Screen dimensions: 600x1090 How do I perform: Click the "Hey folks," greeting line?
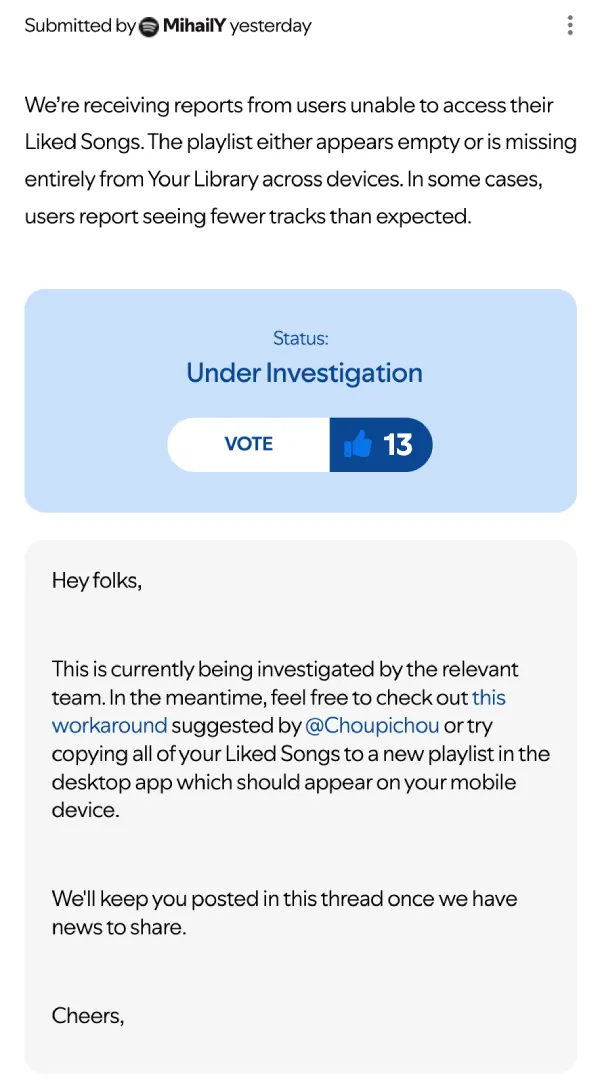97,581
